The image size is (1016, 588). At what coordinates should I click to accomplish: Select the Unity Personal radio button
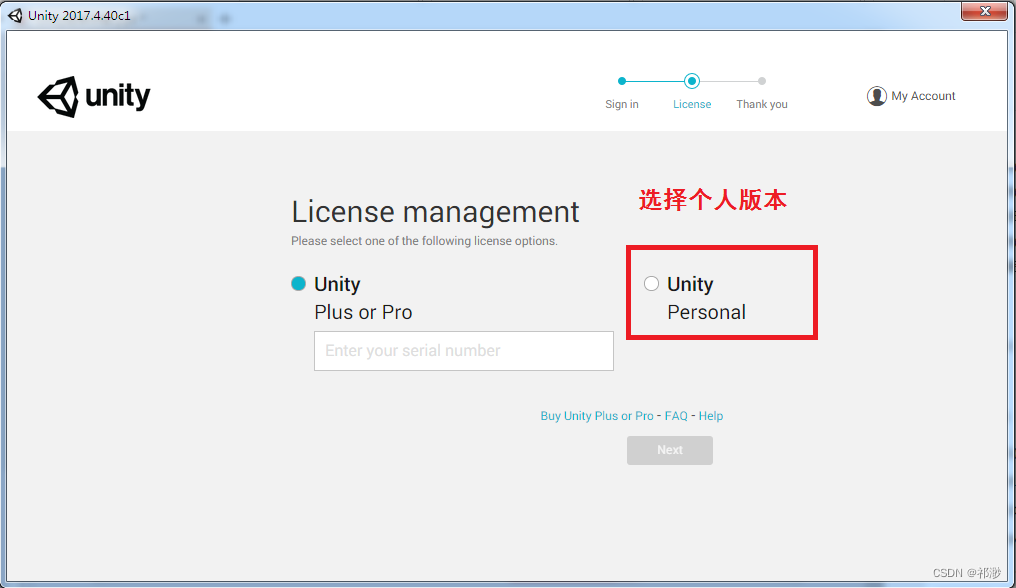pos(651,284)
